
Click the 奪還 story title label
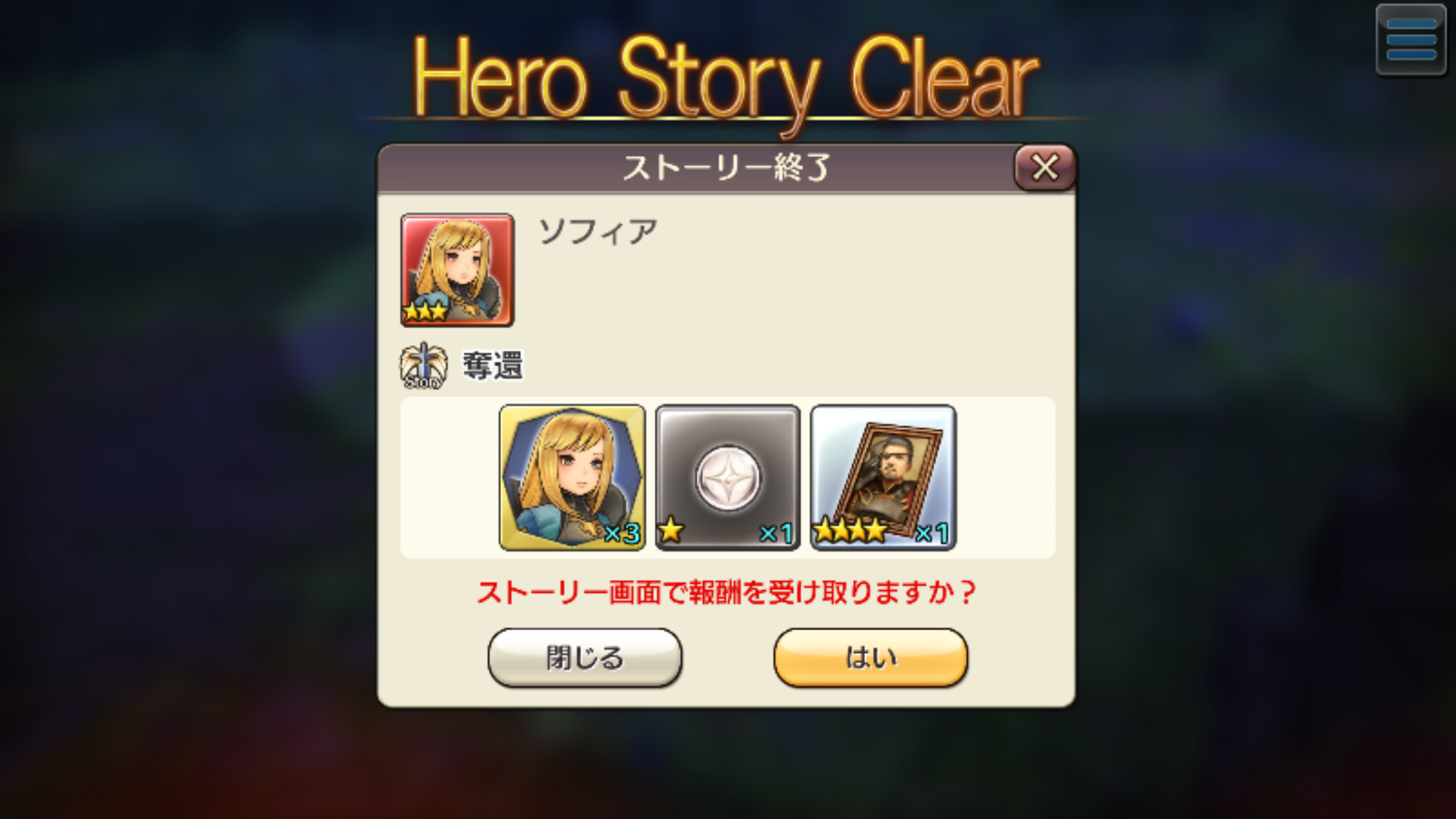pyautogui.click(x=493, y=366)
